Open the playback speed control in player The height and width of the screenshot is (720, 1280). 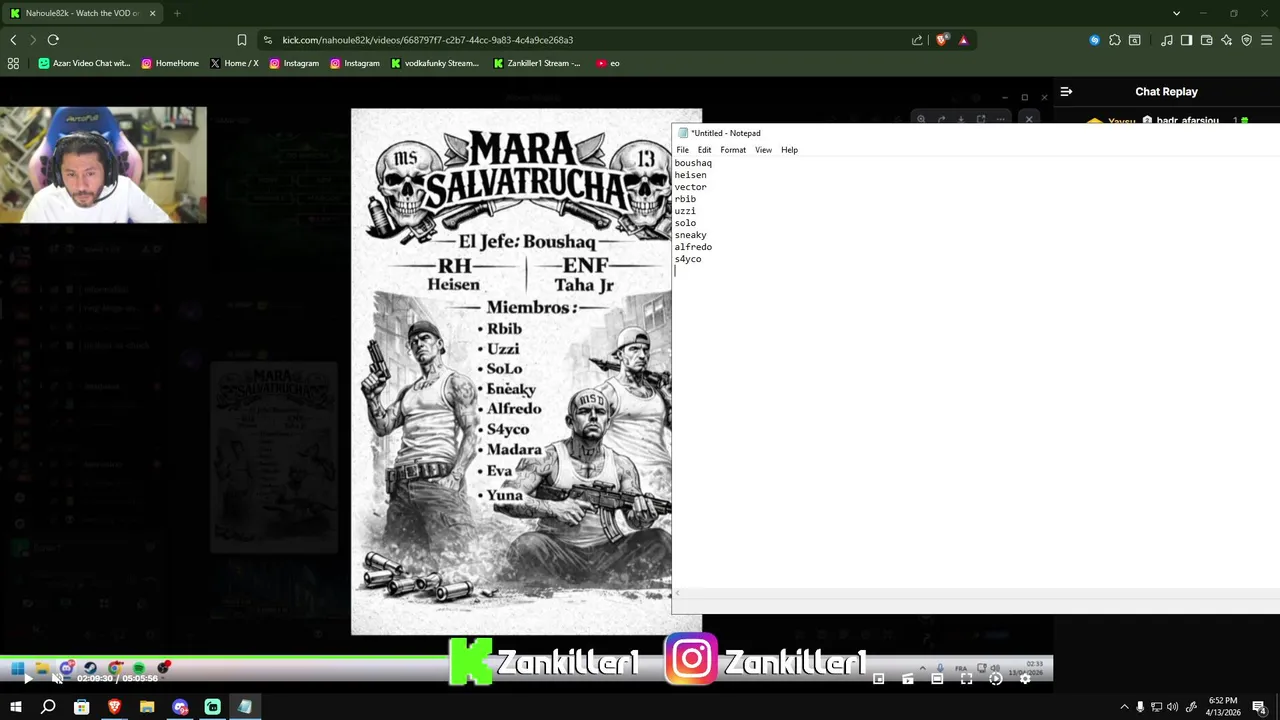[x=996, y=679]
